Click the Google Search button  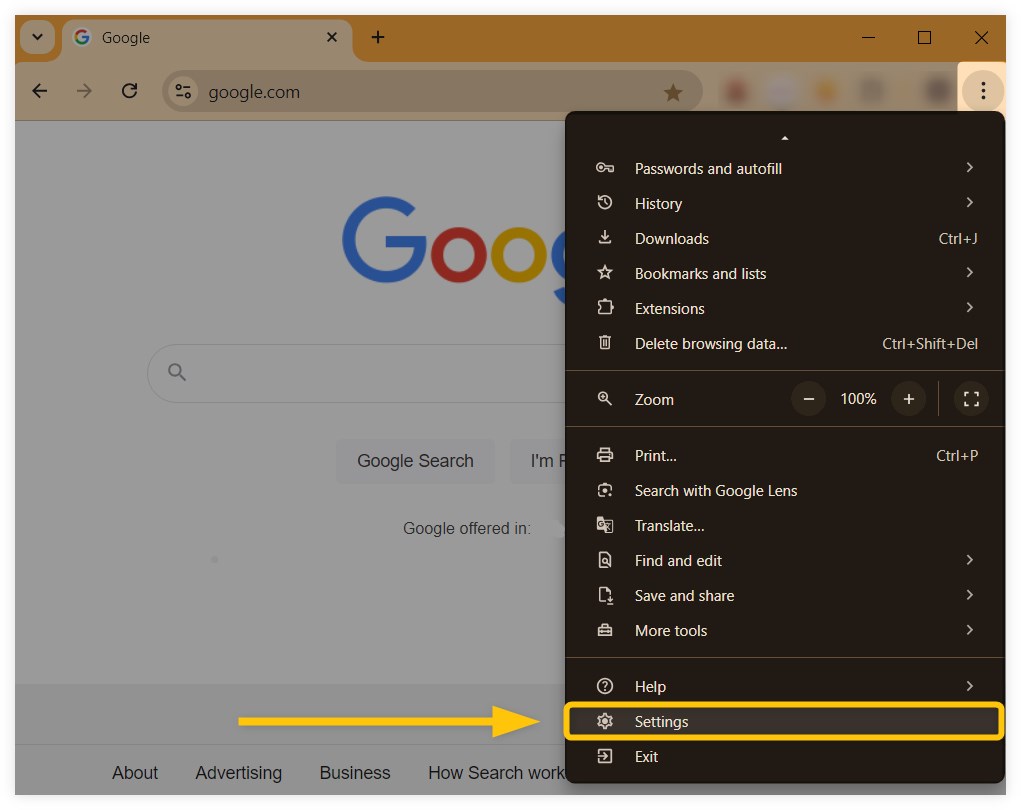pos(415,460)
